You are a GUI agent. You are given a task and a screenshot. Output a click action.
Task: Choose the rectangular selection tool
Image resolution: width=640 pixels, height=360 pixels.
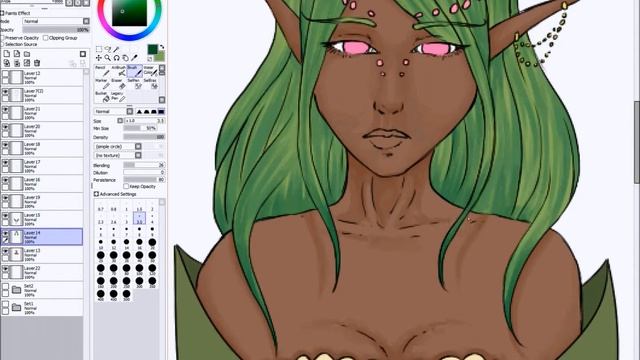(x=99, y=49)
